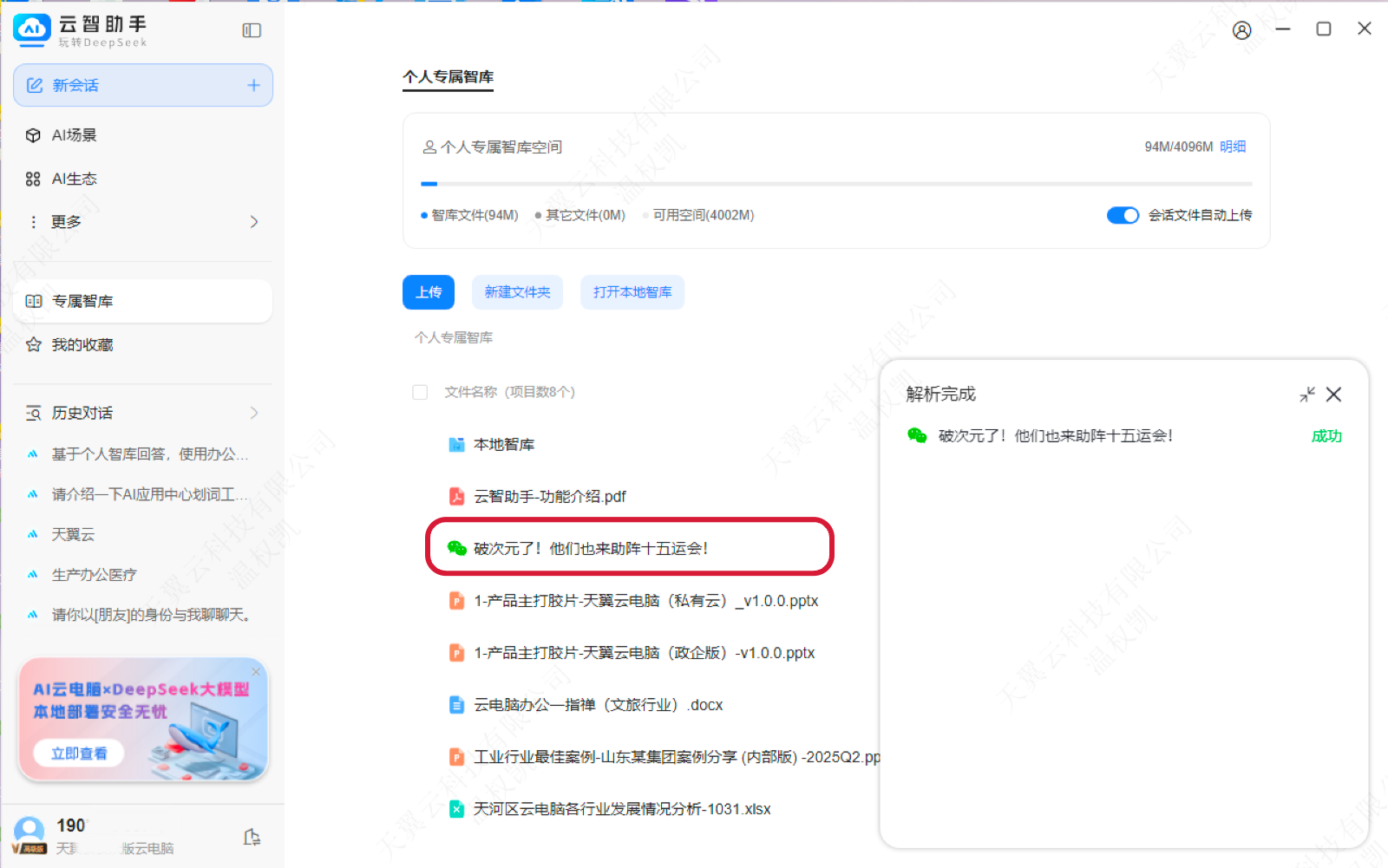Maximize the 云智助手 window
This screenshot has height=868, width=1388.
1324,29
